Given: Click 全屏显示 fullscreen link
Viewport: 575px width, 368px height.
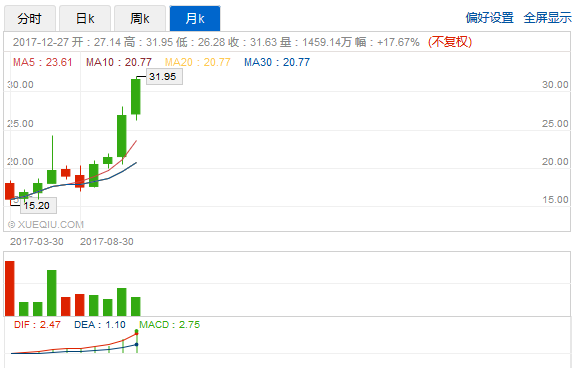Looking at the screenshot, I should 547,18.
